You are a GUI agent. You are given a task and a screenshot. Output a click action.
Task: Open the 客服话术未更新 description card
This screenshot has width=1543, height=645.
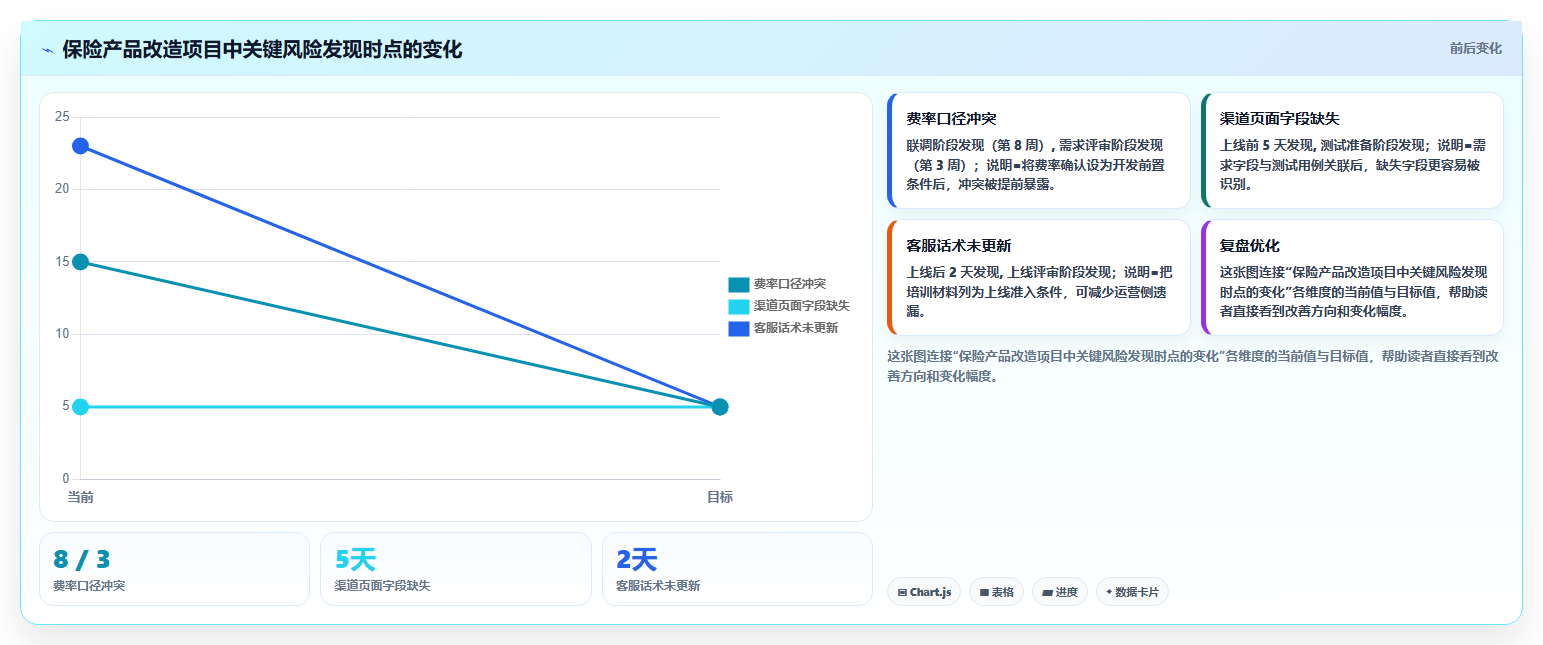1038,278
